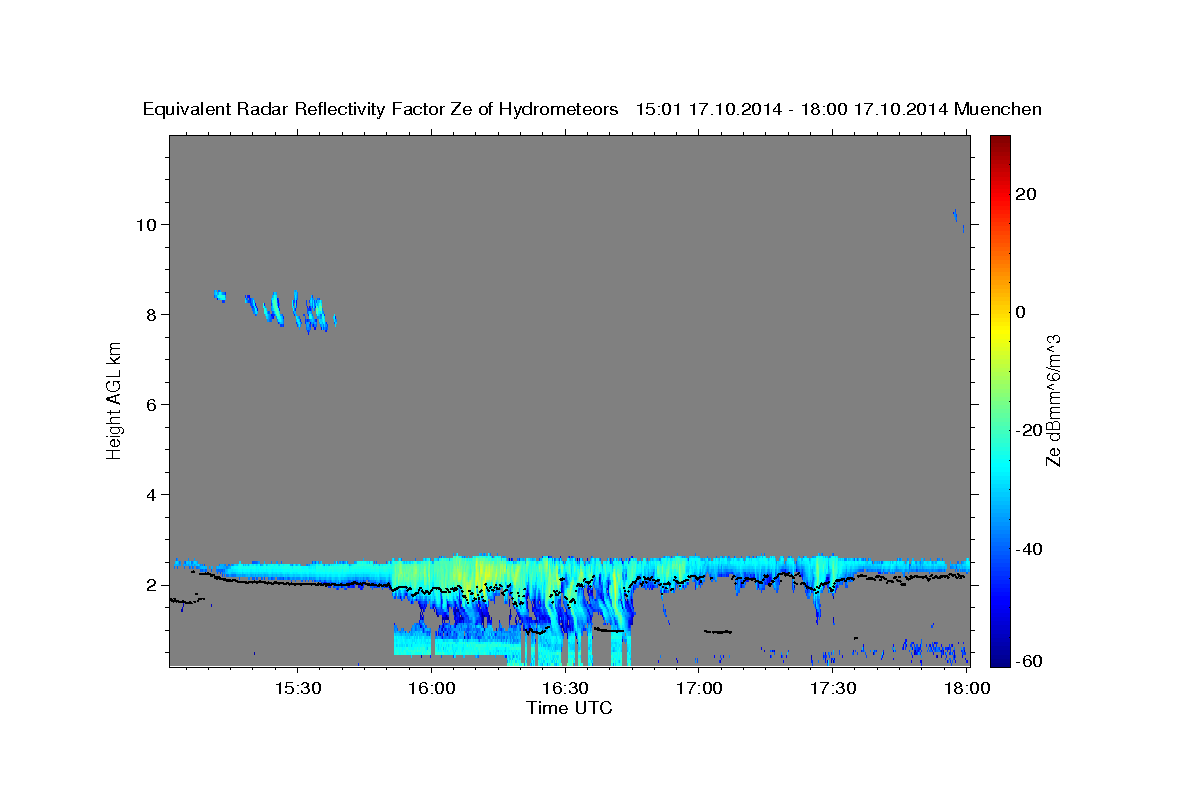
Task: Click the colorbar label -20
Action: (1028, 430)
